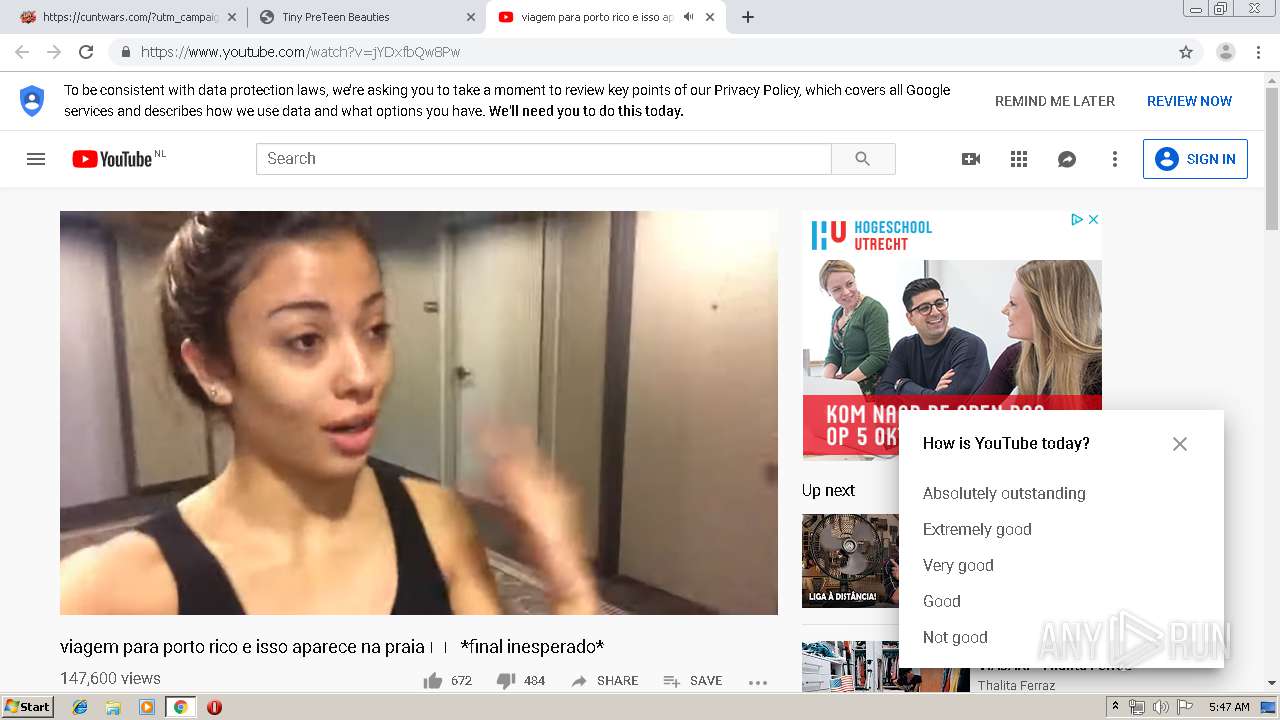Click REVIEW NOW on privacy notice

(x=1189, y=101)
